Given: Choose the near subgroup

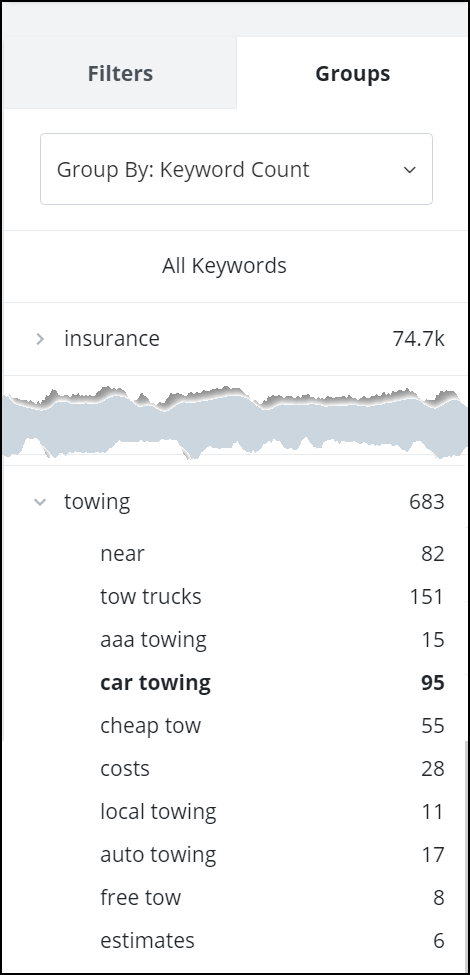Looking at the screenshot, I should point(272,553).
